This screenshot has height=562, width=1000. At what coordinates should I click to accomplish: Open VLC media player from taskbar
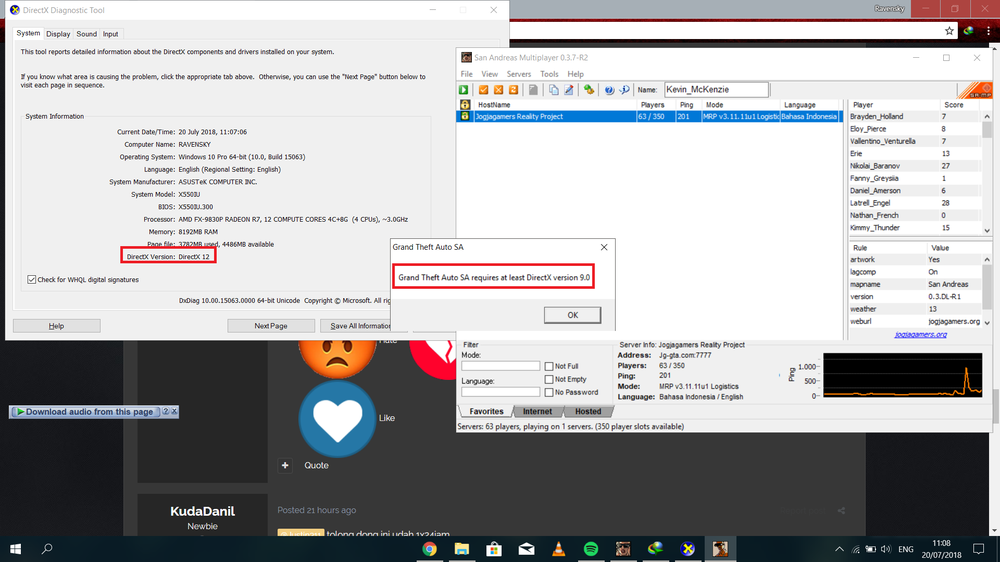(x=559, y=549)
